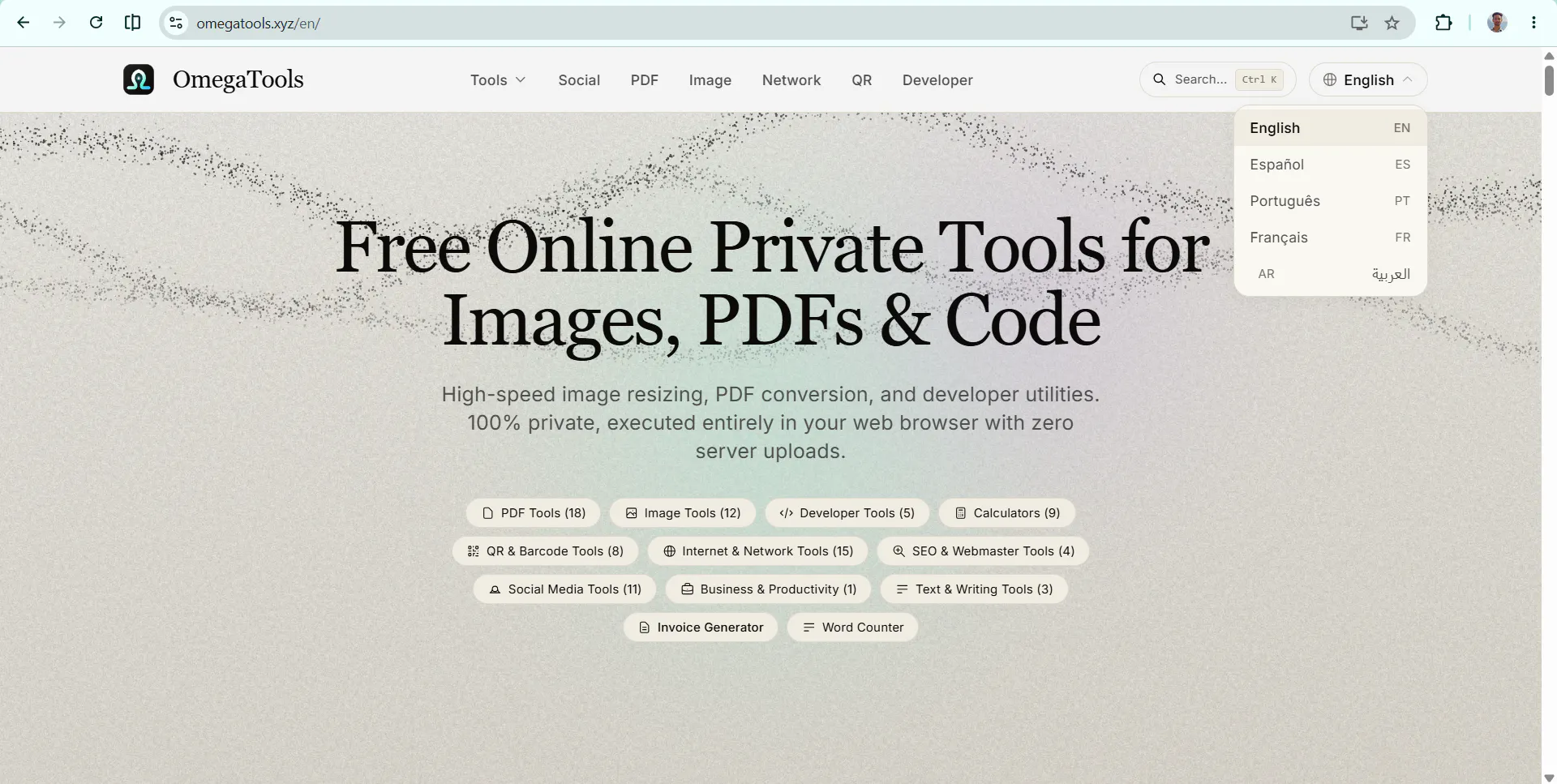Reload the page with the refresh icon
The width and height of the screenshot is (1557, 784).
[x=96, y=23]
